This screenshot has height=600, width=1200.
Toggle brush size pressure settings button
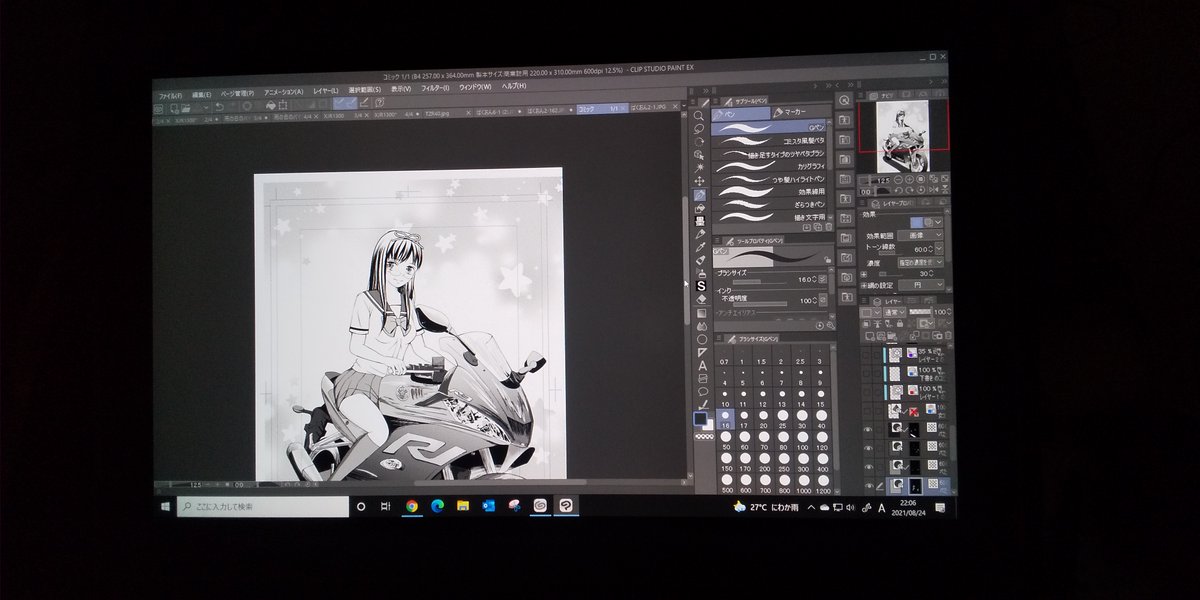click(x=822, y=279)
